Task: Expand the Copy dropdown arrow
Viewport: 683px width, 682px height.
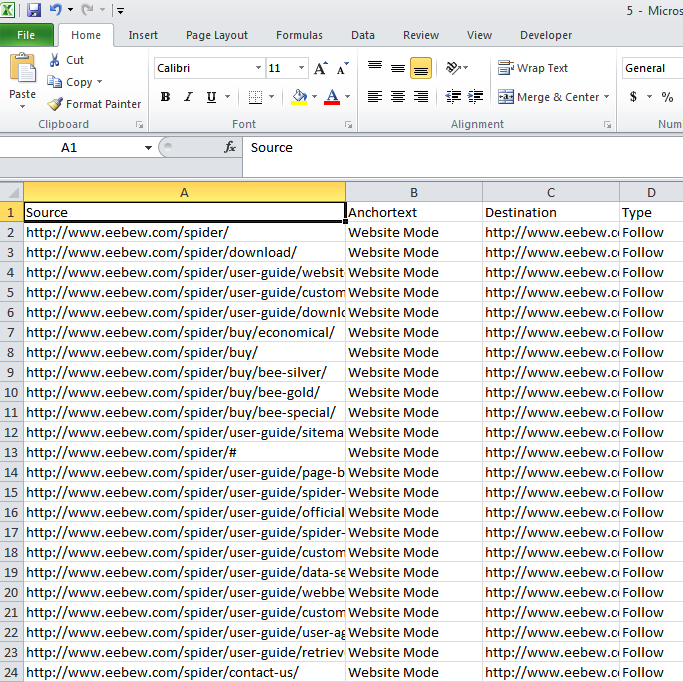Action: click(99, 82)
